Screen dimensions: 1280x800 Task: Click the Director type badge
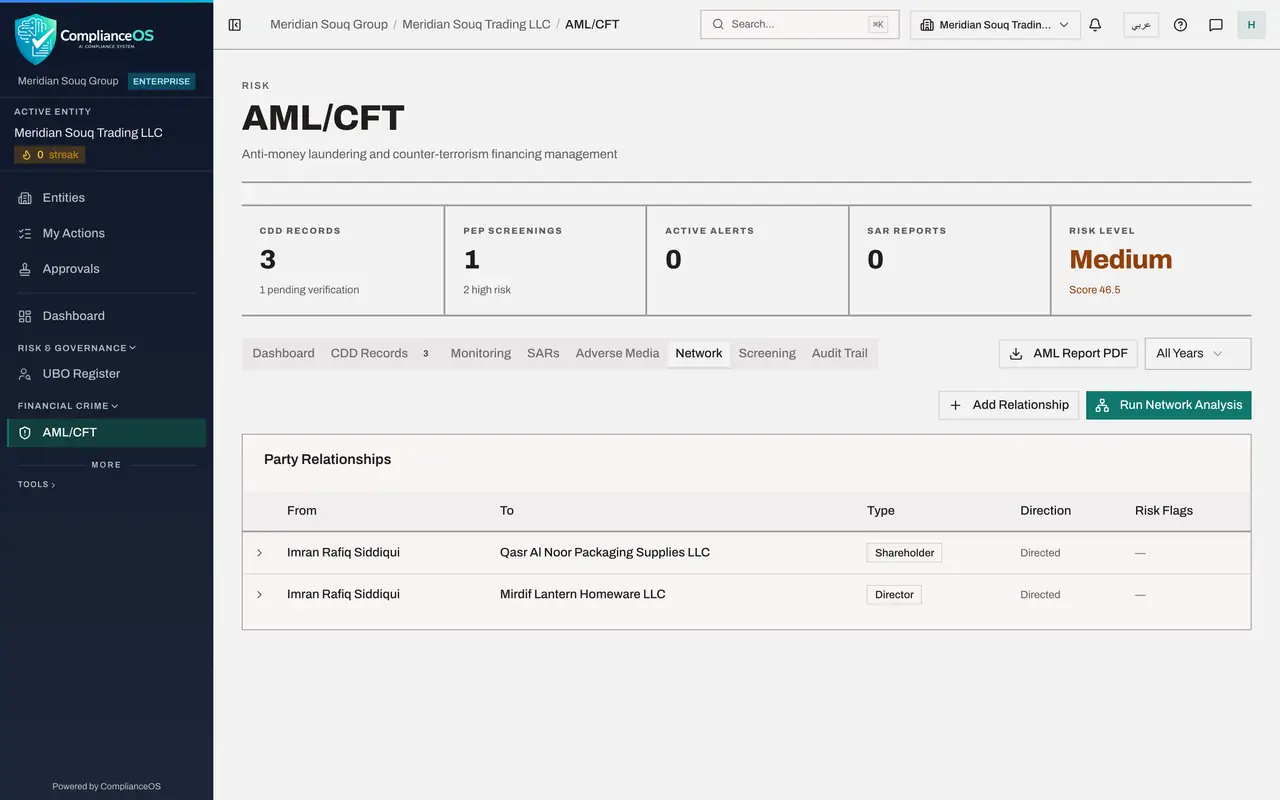(x=894, y=595)
